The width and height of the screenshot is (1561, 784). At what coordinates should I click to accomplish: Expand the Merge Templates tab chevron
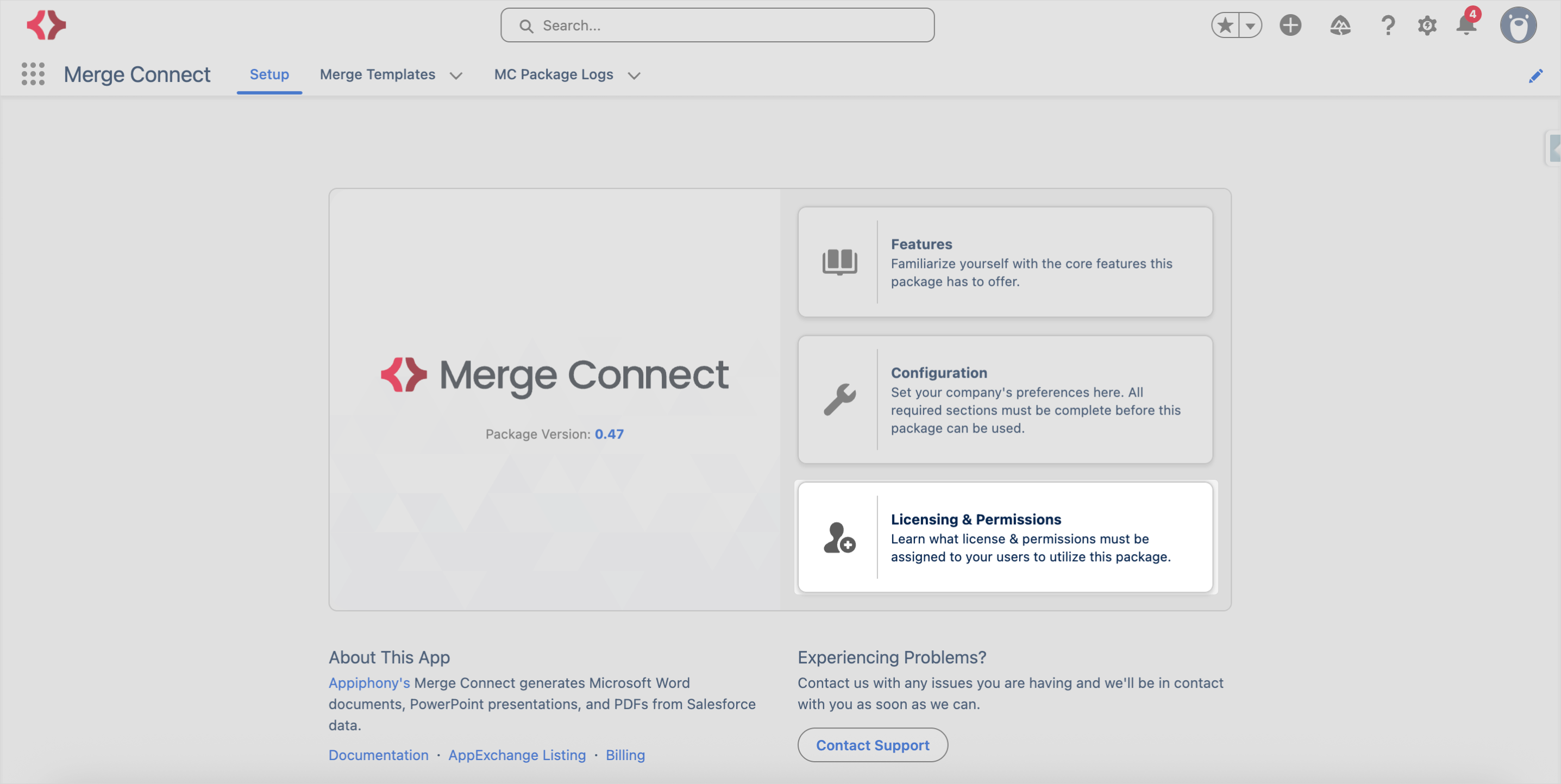(x=456, y=75)
